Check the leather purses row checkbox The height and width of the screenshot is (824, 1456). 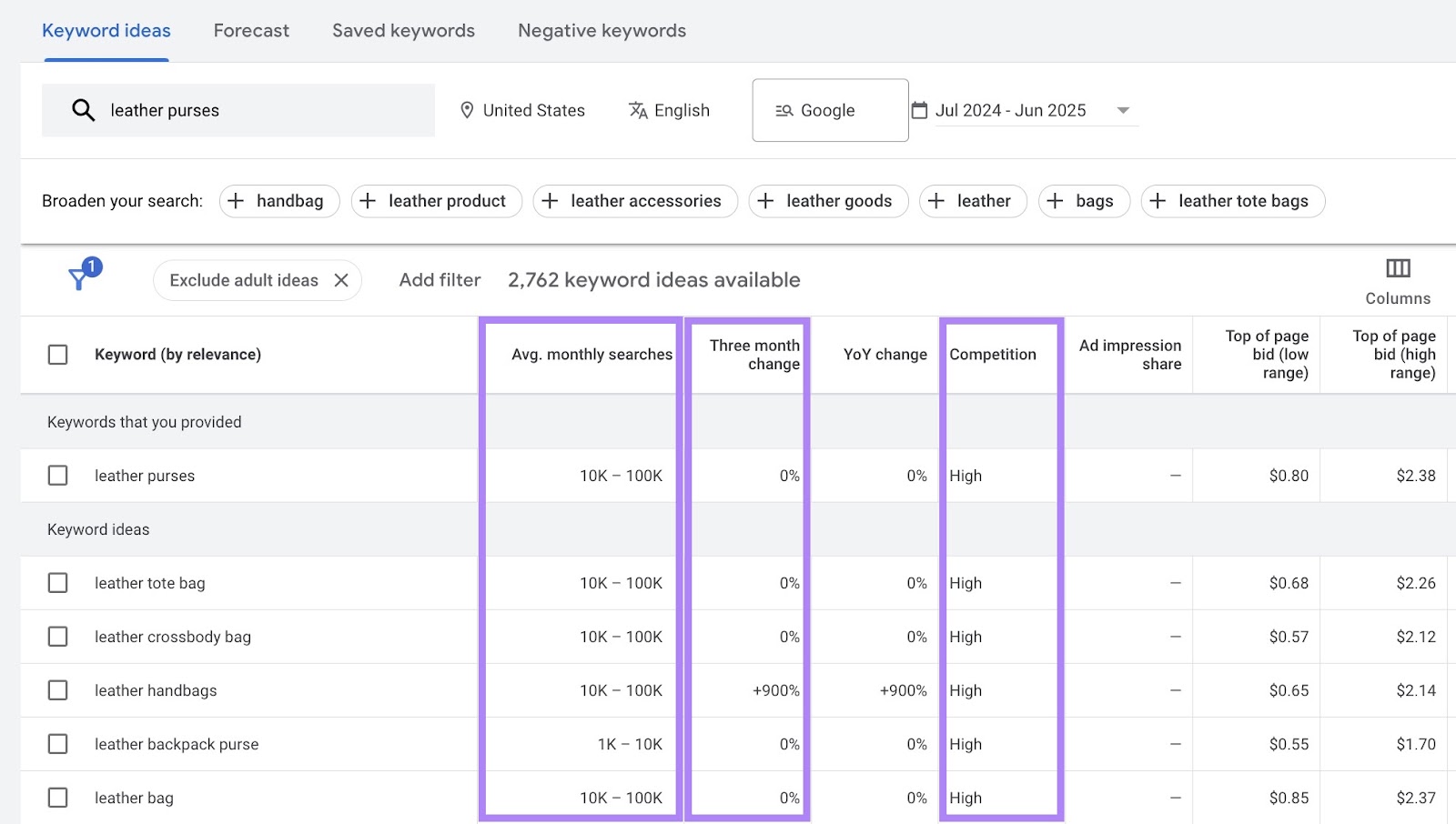click(x=58, y=475)
